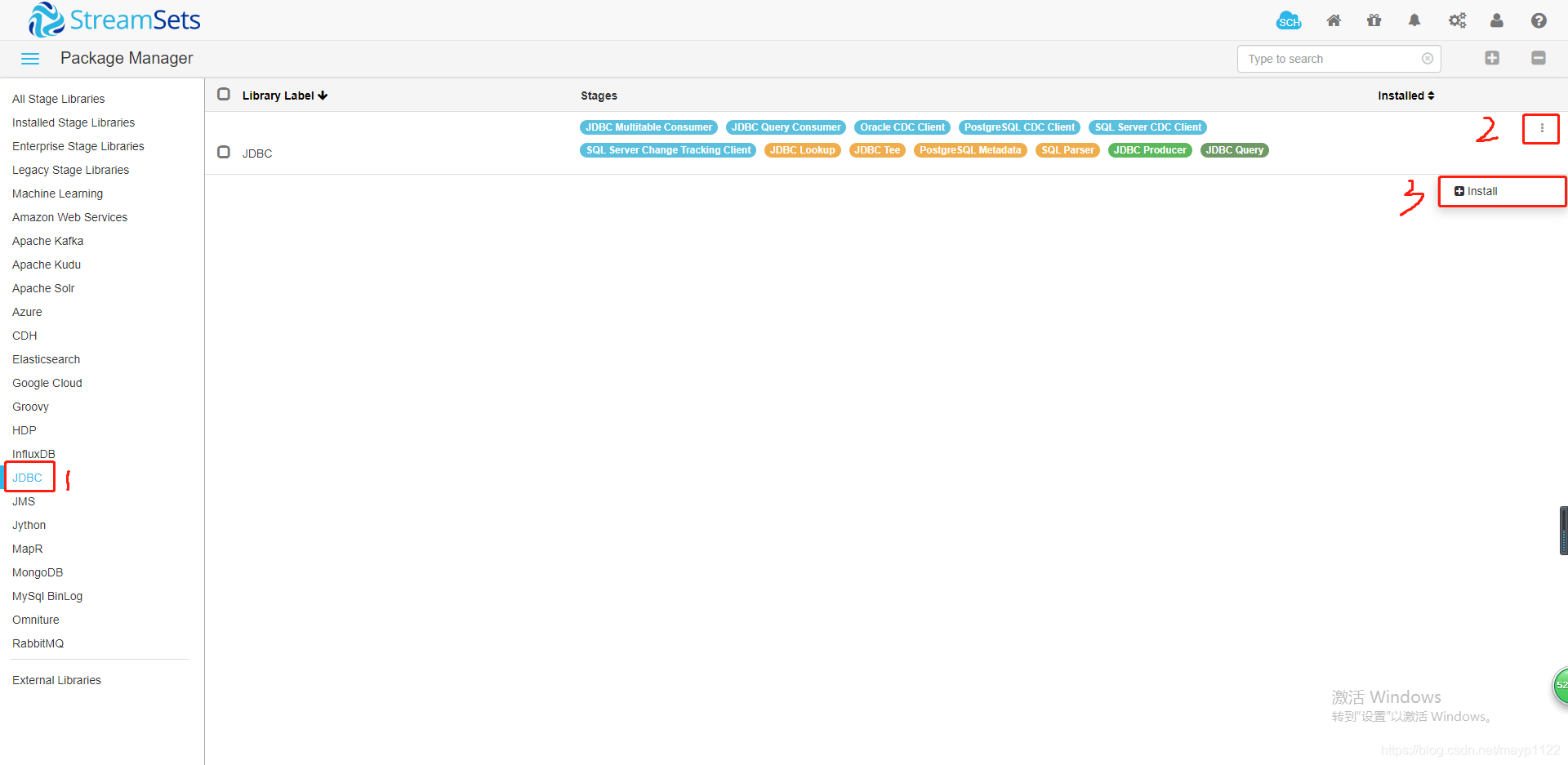1568x765 pixels.
Task: Open the StreamSets Control Hub (SCH) cloud icon
Action: (1289, 20)
